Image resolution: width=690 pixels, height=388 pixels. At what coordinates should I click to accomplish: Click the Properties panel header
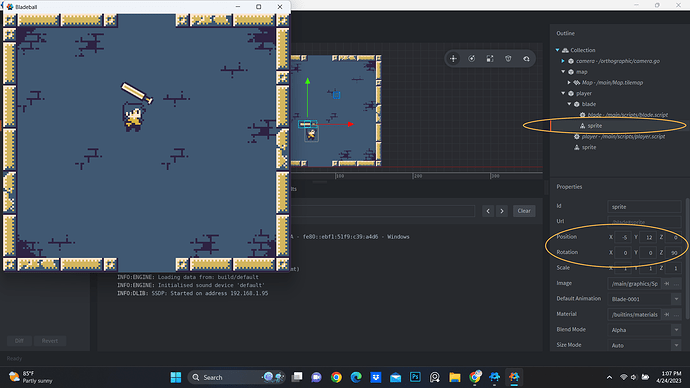click(569, 187)
